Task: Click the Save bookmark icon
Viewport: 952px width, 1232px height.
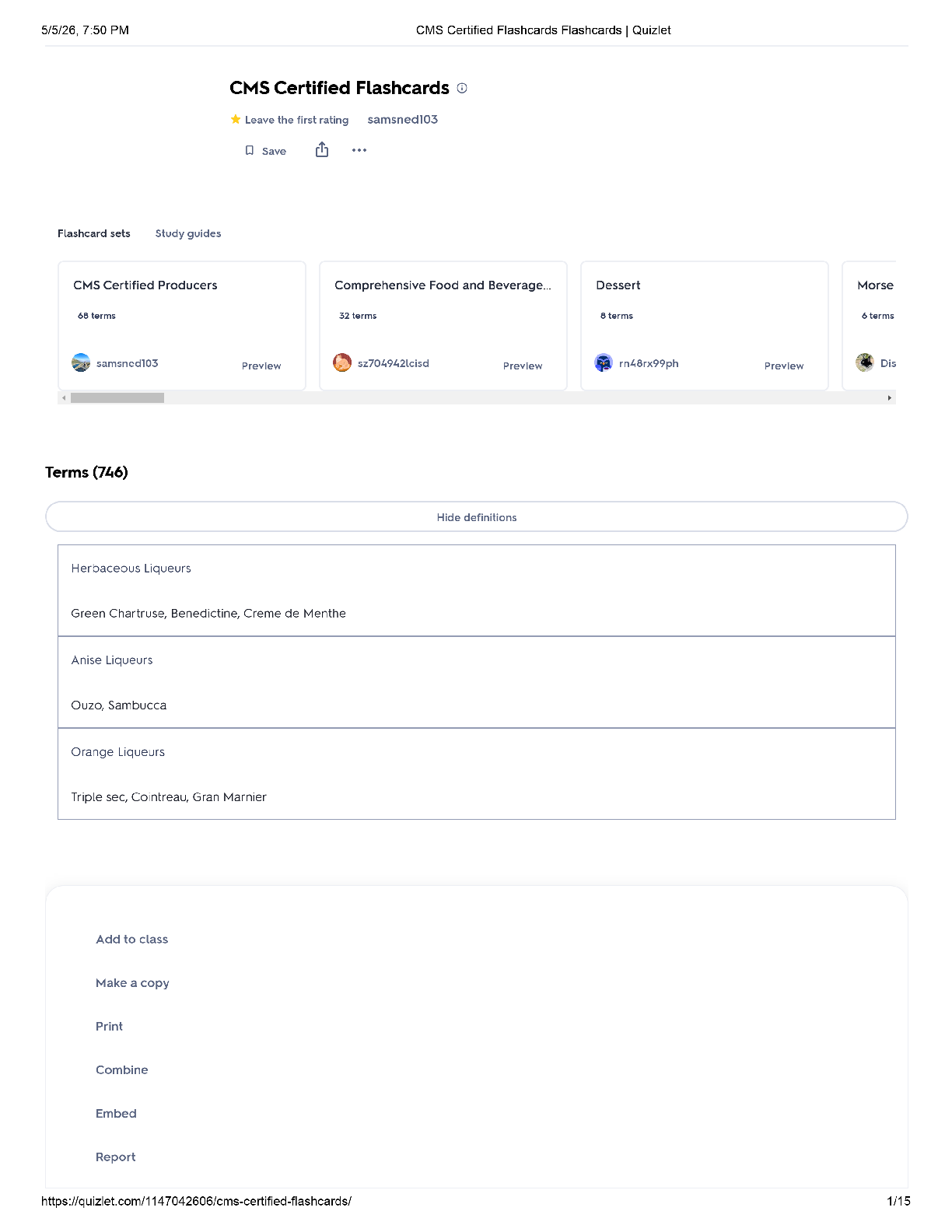Action: click(250, 150)
